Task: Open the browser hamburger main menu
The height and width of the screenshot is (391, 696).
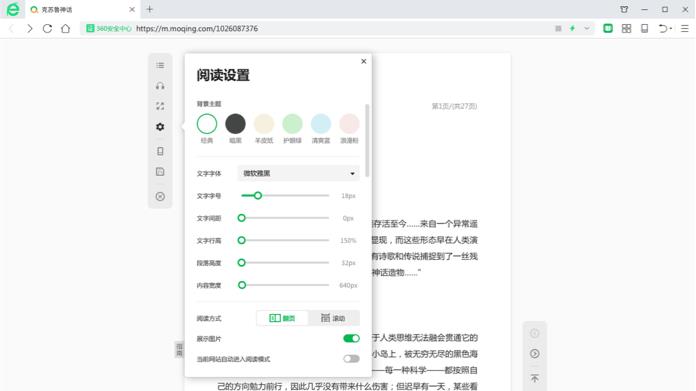Action: pos(685,28)
